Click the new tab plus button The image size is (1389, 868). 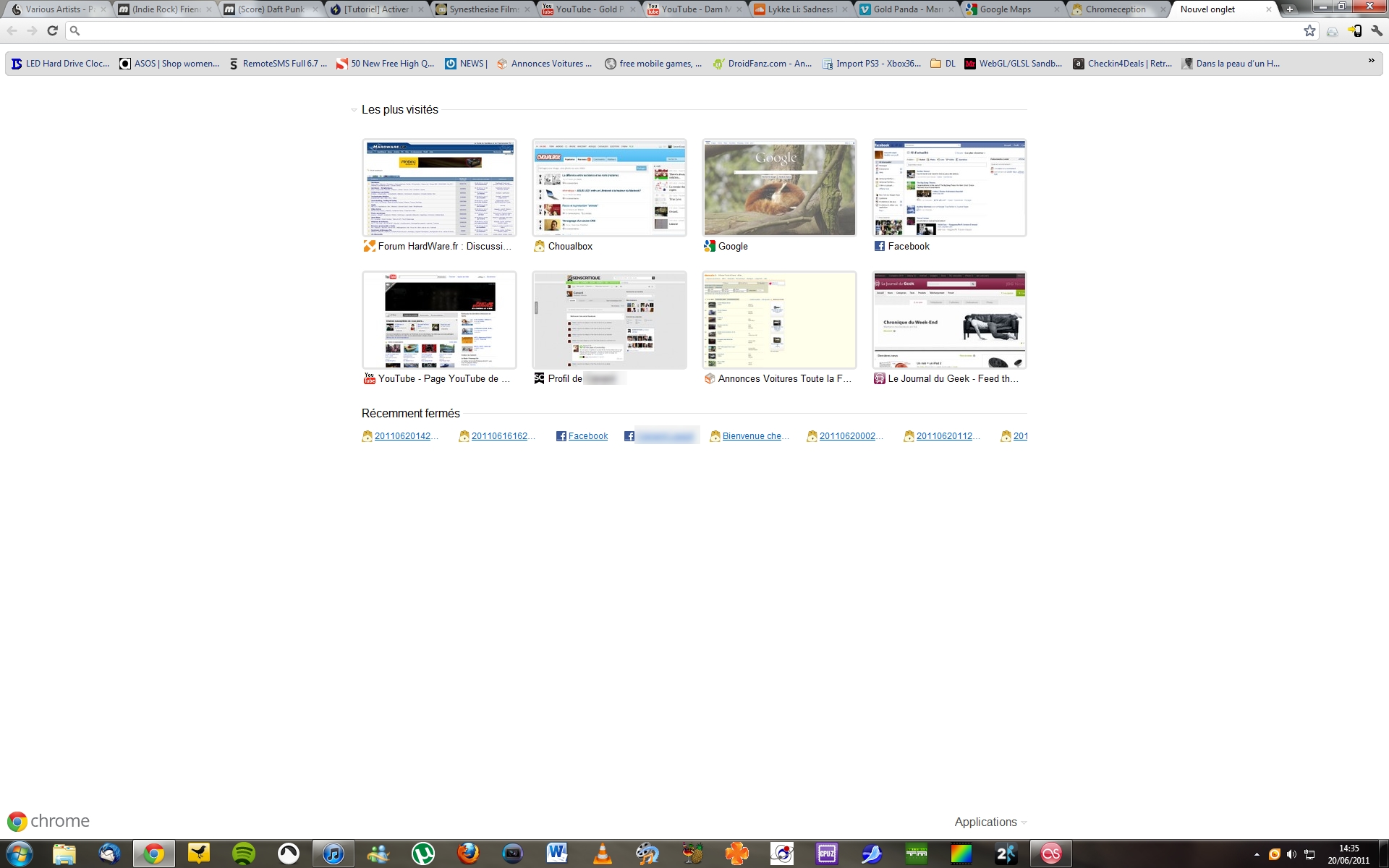[x=1289, y=9]
